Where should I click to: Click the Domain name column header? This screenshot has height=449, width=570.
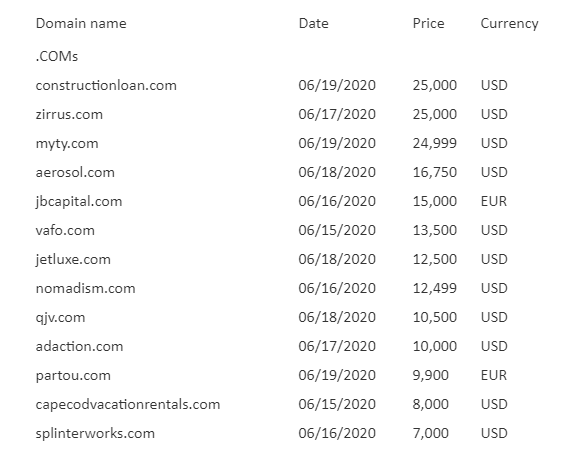(x=81, y=24)
